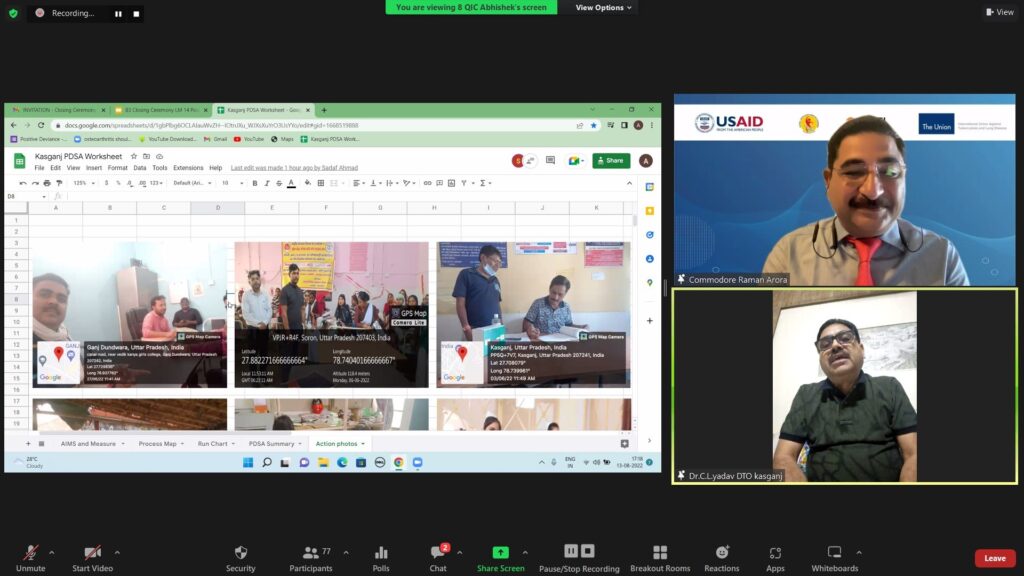The height and width of the screenshot is (576, 1024).
Task: Expand audio options arrow next to Unmute
Action: [52, 552]
